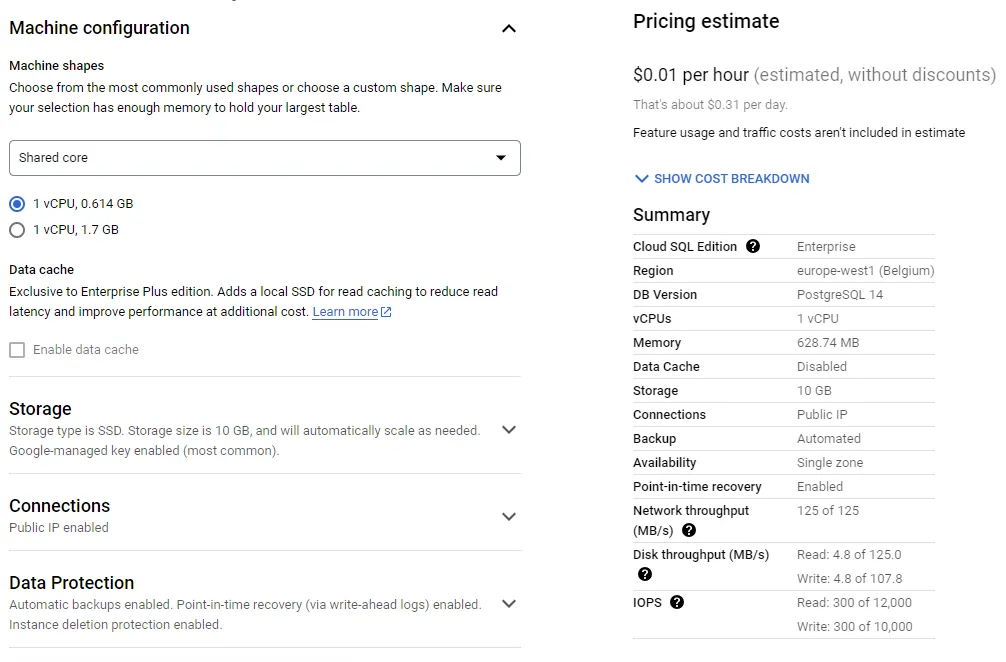Image resolution: width=1006 pixels, height=662 pixels.
Task: Click the Connections section heading
Action: (59, 506)
